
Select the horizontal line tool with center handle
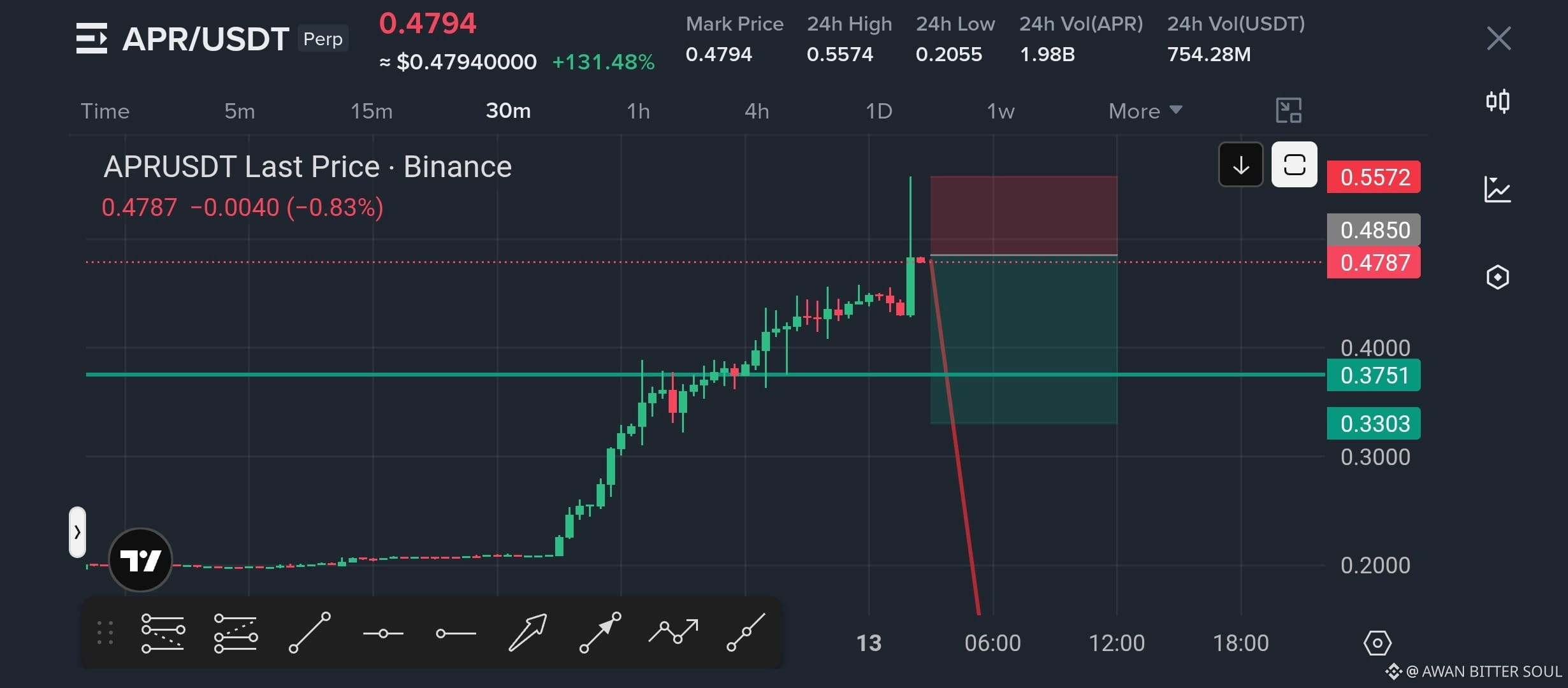(x=383, y=633)
